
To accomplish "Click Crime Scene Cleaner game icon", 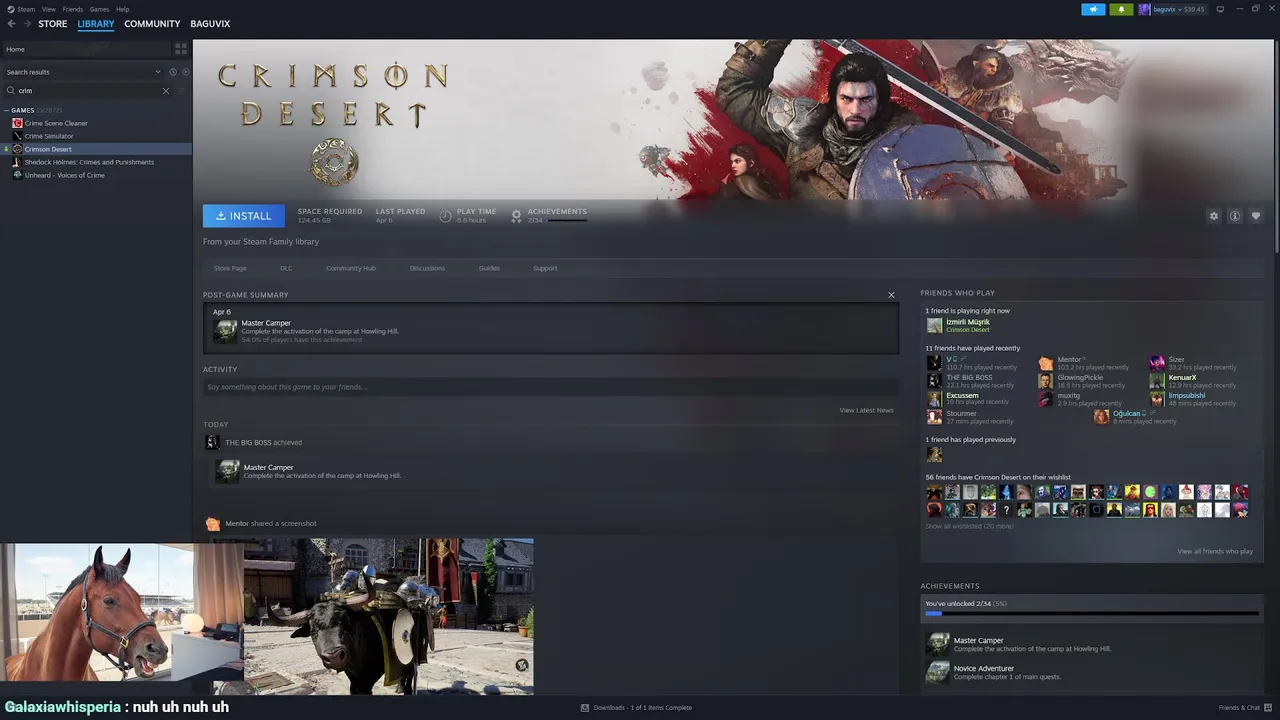I will pos(17,123).
